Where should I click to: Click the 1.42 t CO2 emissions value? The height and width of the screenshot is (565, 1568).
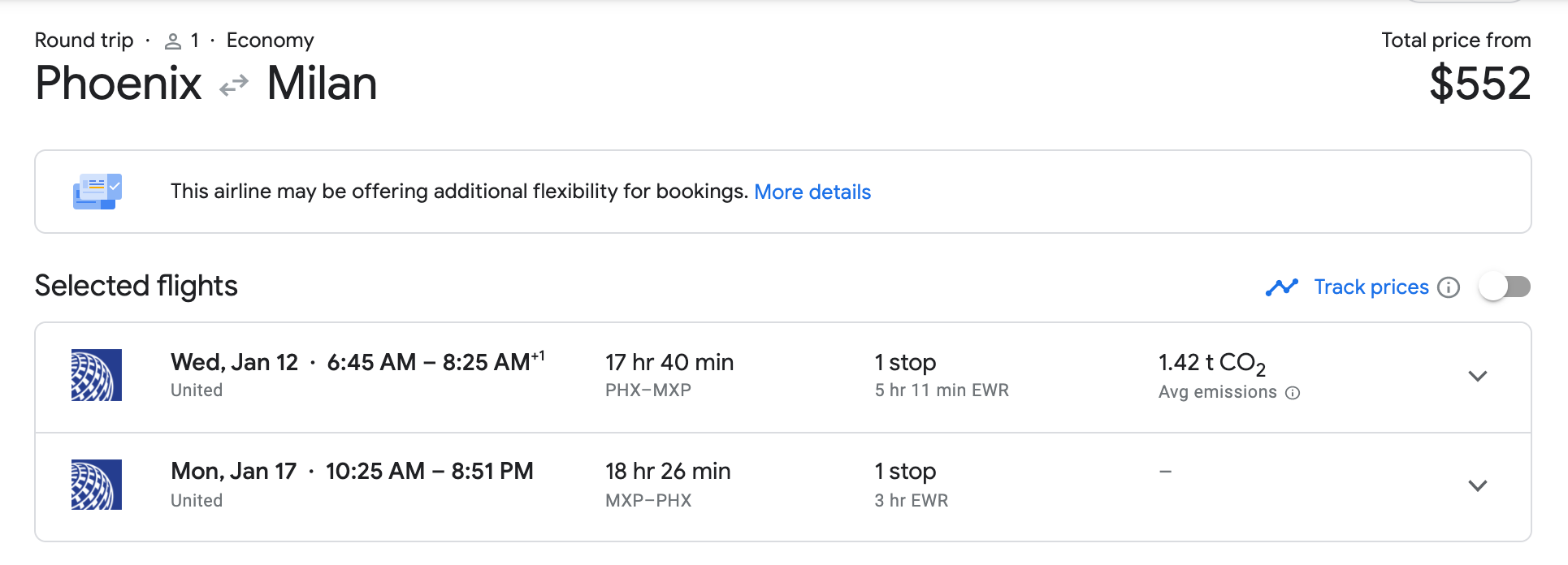click(x=1212, y=364)
